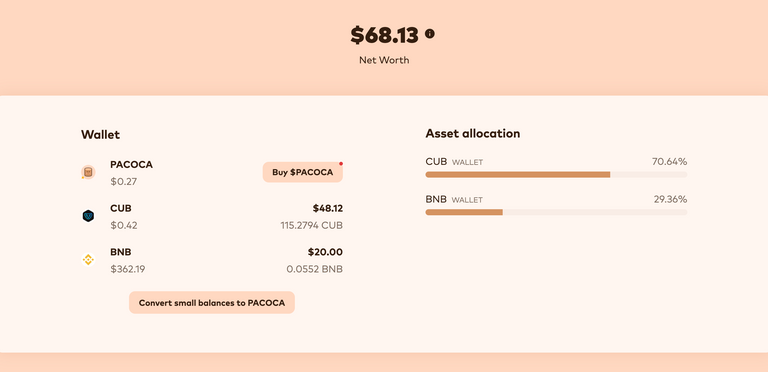Image resolution: width=768 pixels, height=372 pixels.
Task: Click Convert small balances to PACOCA
Action: pyautogui.click(x=212, y=302)
